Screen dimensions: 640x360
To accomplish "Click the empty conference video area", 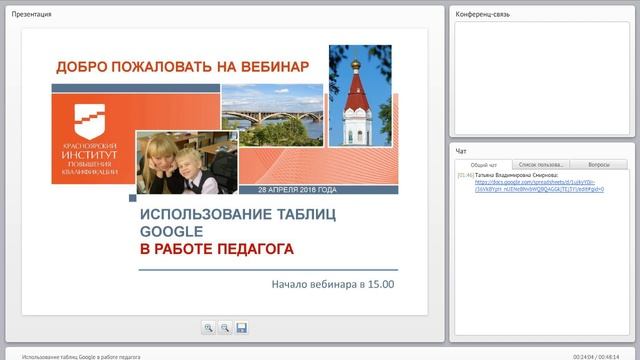I will coord(542,78).
